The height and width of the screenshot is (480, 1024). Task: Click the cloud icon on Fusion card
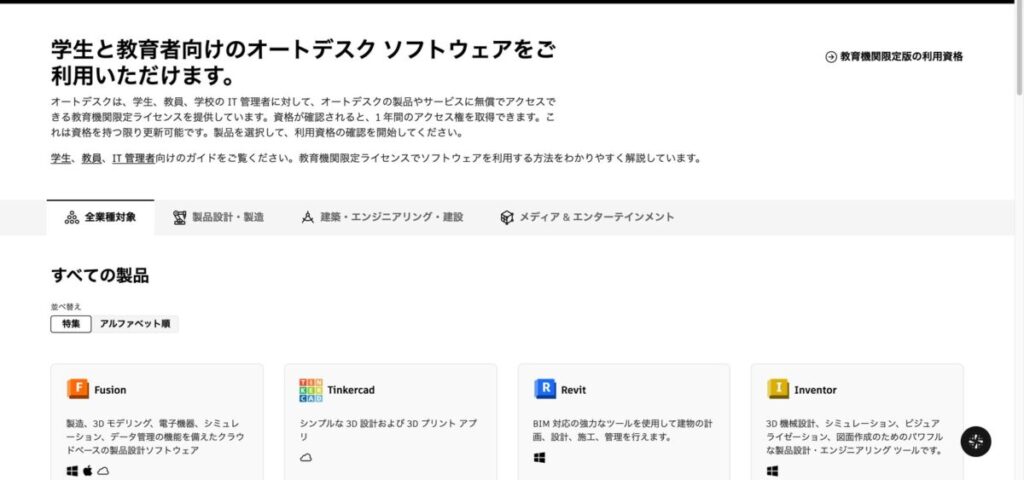(x=103, y=471)
